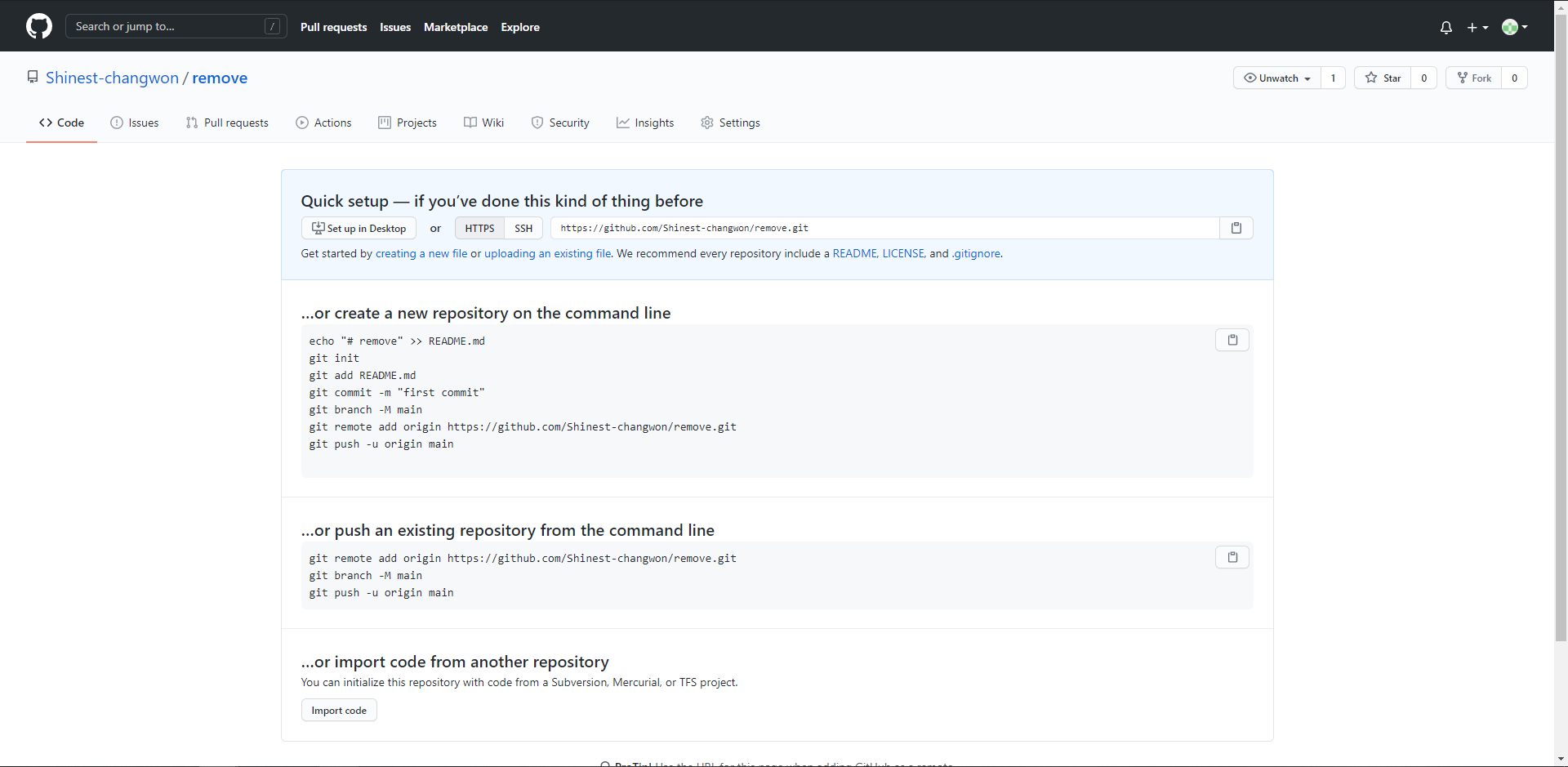
Task: Open Marketplace in top navigation
Action: 456,27
